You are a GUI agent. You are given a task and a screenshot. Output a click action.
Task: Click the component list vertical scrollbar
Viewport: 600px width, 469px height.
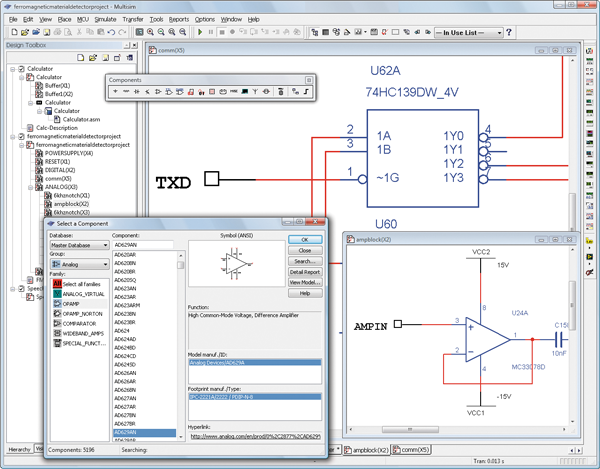point(181,350)
